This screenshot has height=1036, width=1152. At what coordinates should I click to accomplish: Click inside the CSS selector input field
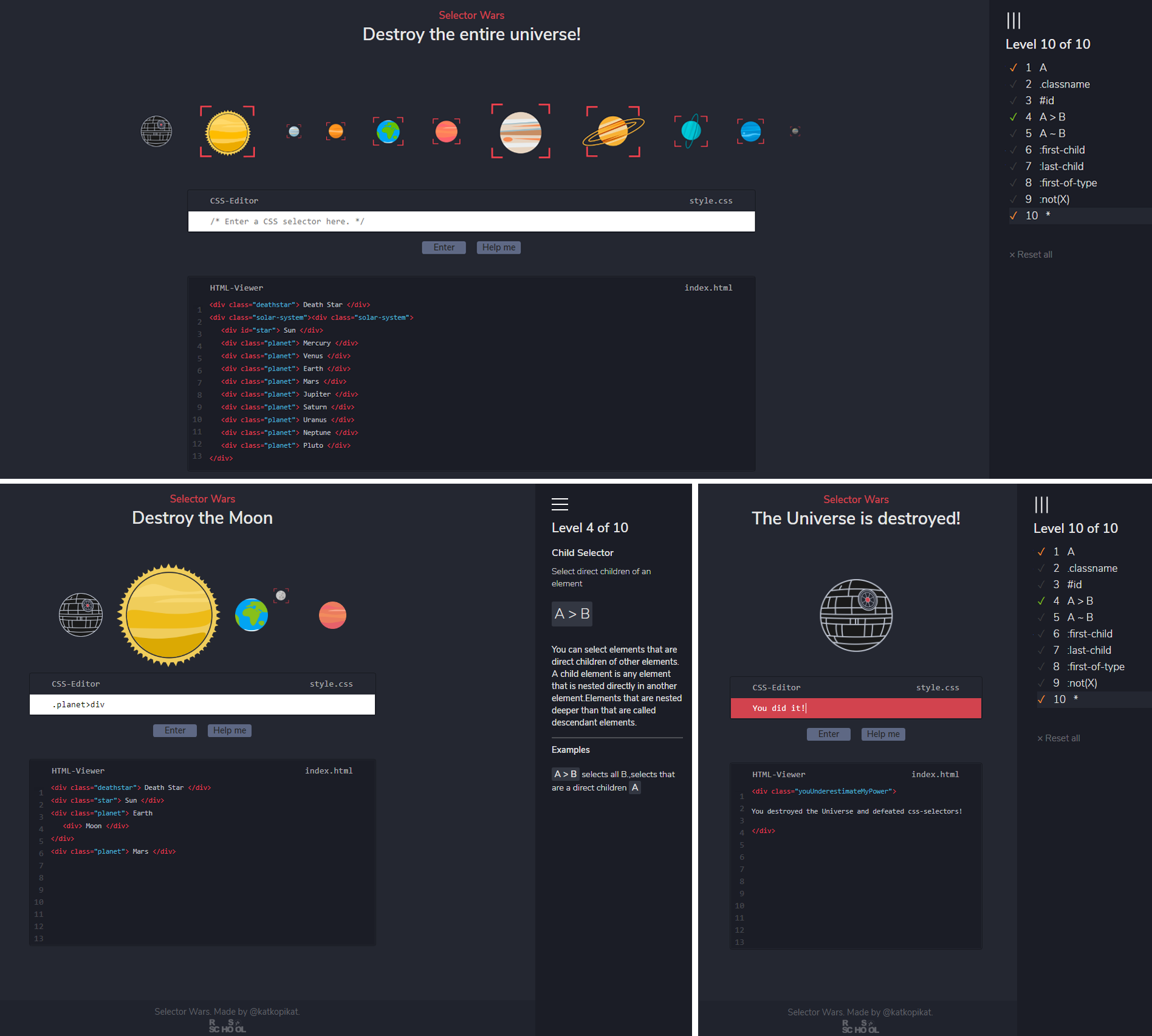coord(471,221)
